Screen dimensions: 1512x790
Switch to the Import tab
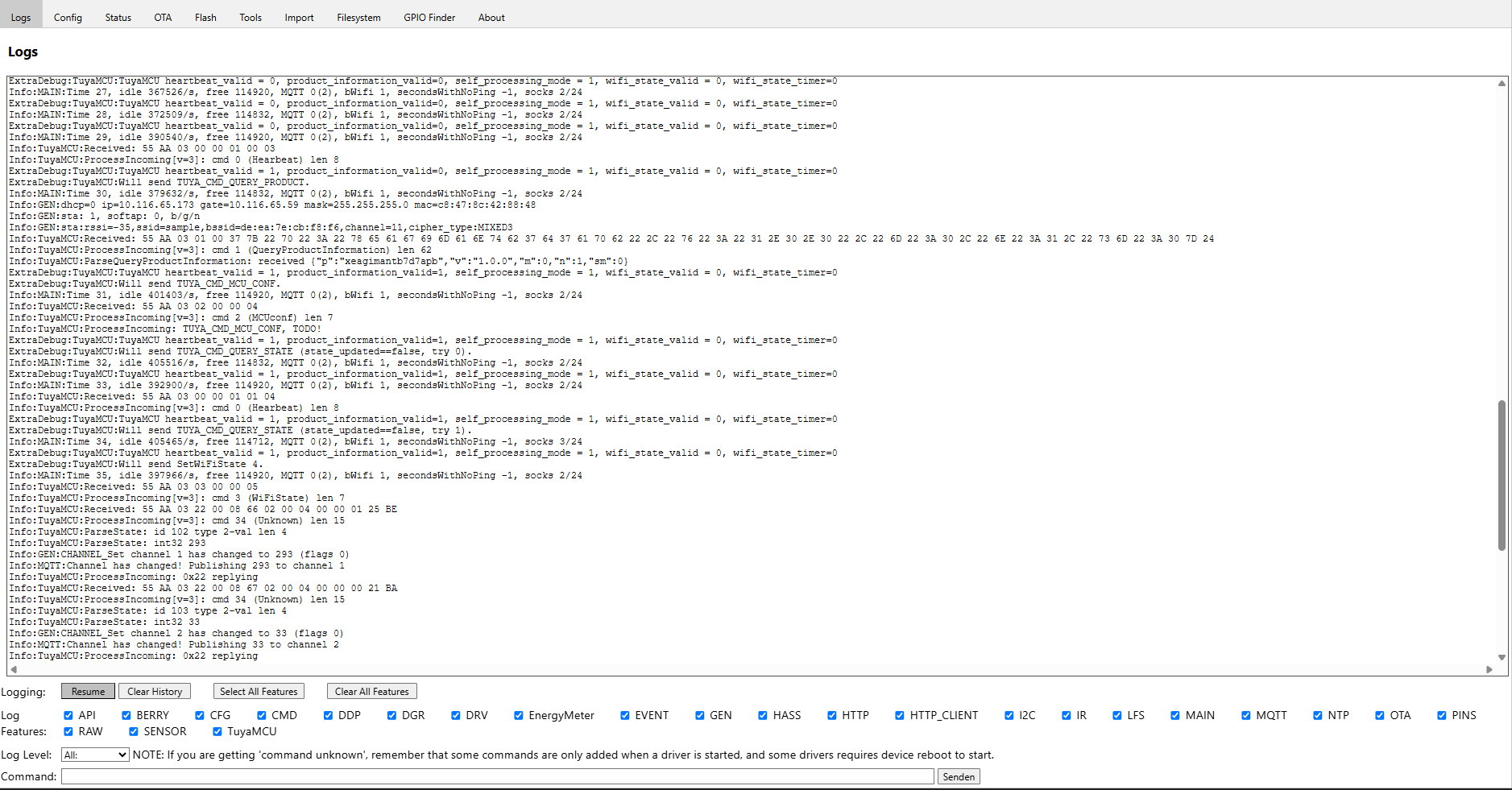[x=299, y=17]
